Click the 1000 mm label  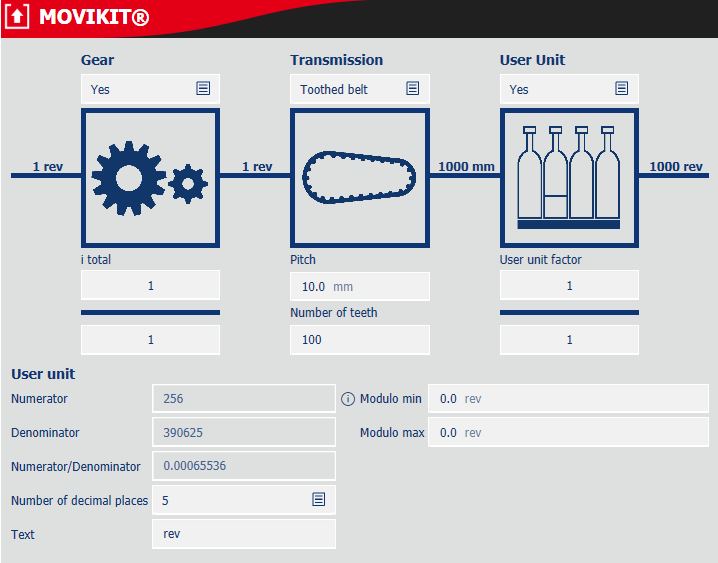[x=466, y=166]
